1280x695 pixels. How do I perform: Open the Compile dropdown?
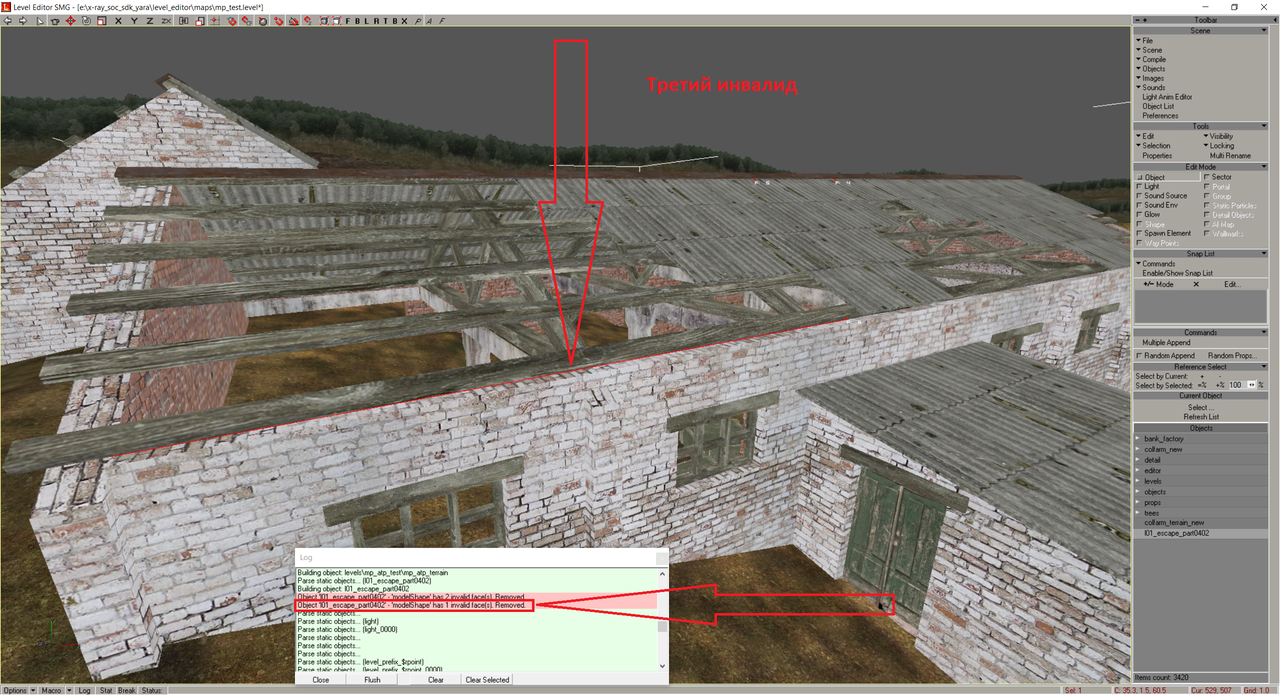pyautogui.click(x=1152, y=60)
